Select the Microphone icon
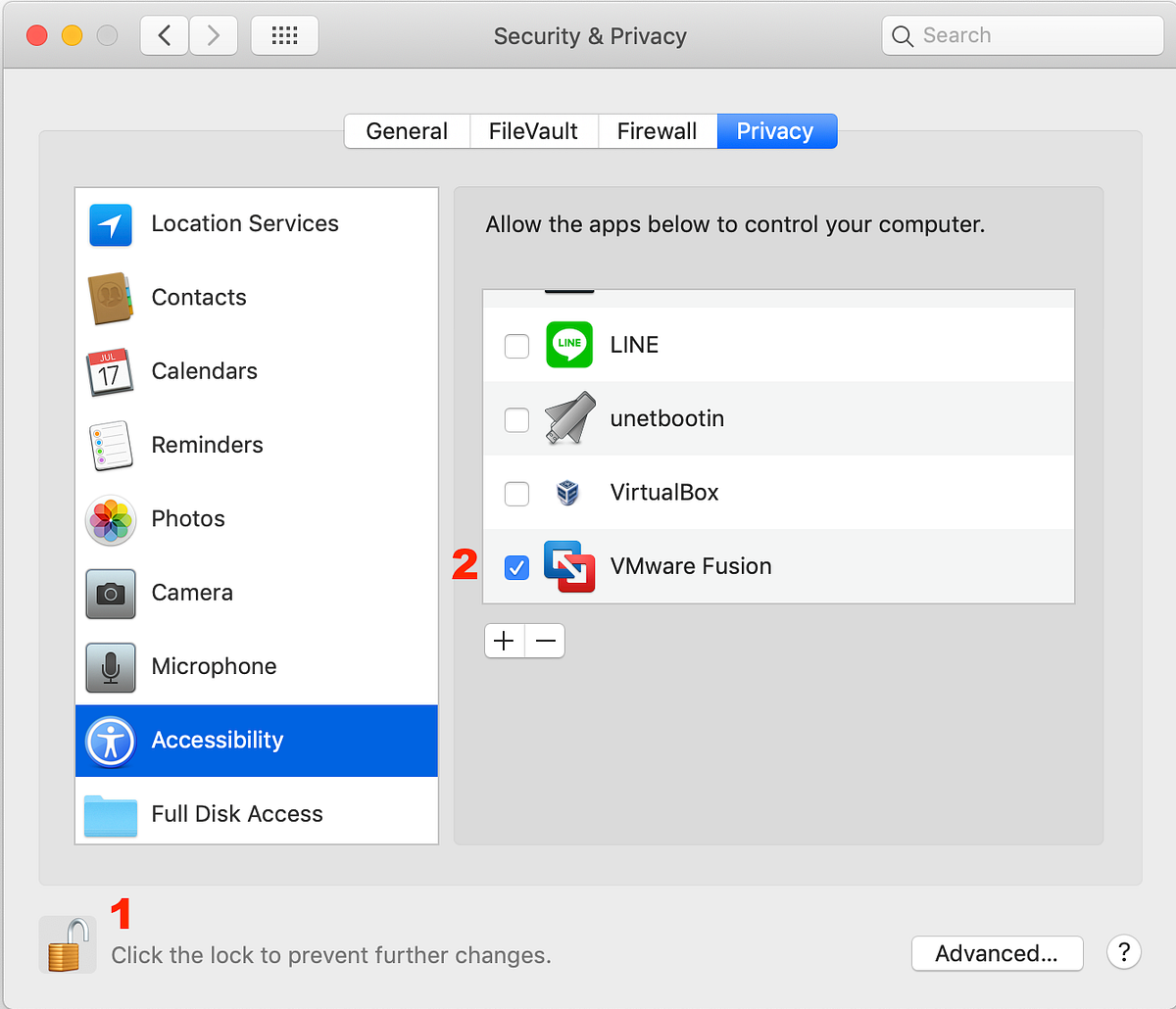The height and width of the screenshot is (1009, 1176). click(110, 667)
